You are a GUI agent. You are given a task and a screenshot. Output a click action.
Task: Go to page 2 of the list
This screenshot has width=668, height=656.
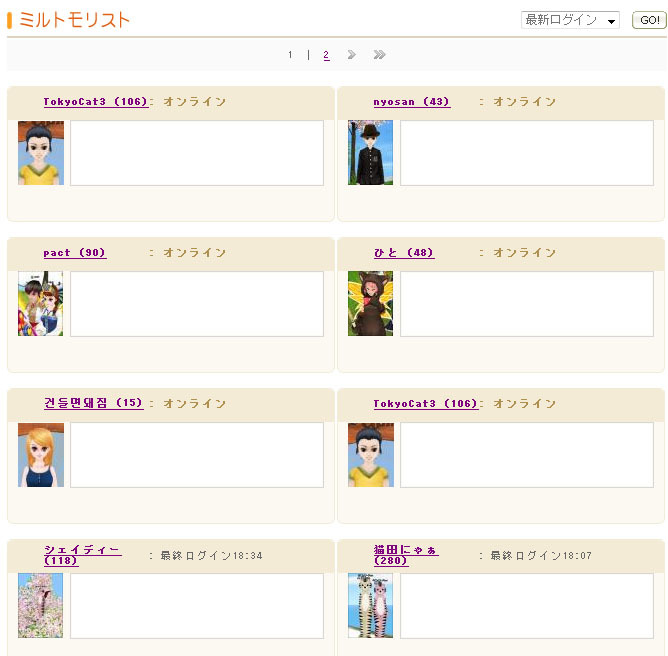(x=326, y=55)
